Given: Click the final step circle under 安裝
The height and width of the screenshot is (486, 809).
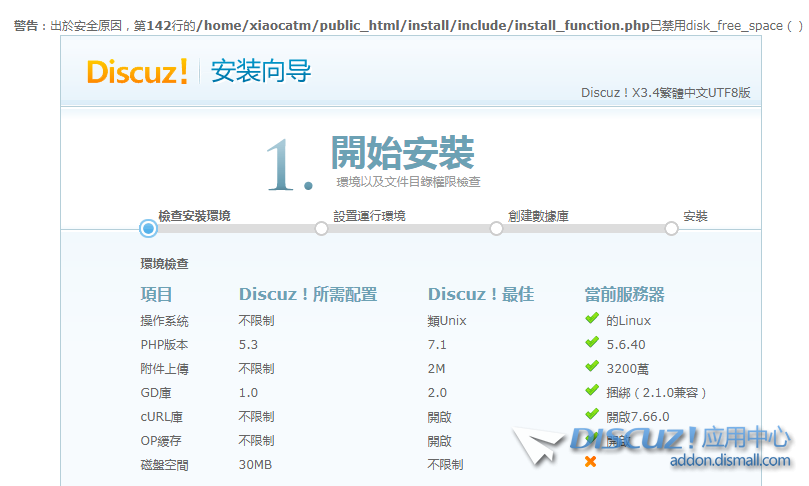Looking at the screenshot, I should tap(671, 229).
